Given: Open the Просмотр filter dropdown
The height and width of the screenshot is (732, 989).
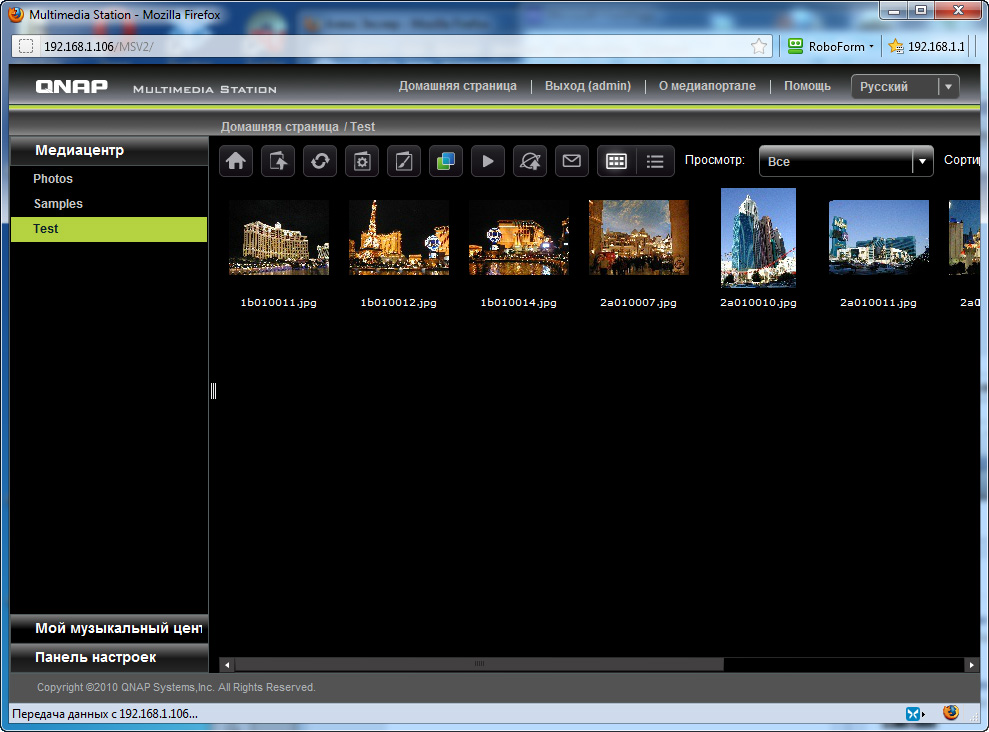Looking at the screenshot, I should pos(845,161).
